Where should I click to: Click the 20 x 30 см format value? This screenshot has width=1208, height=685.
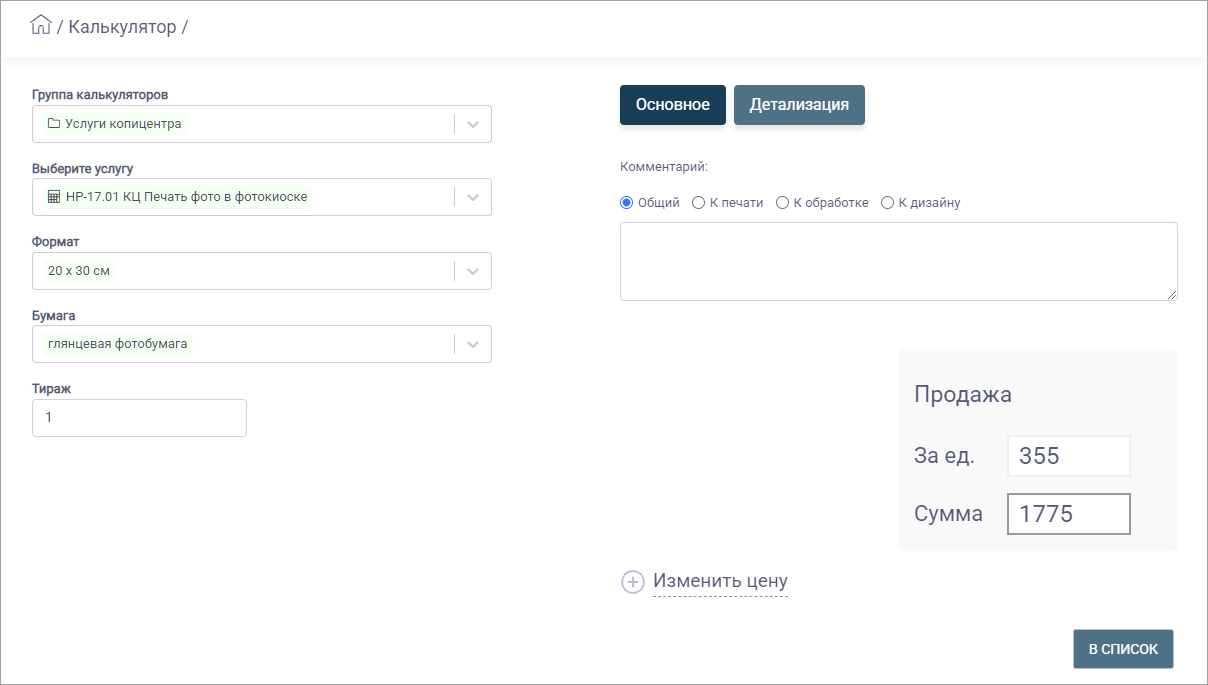78,271
